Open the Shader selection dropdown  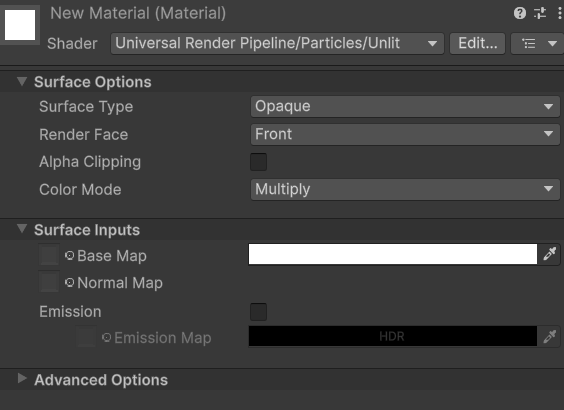277,44
